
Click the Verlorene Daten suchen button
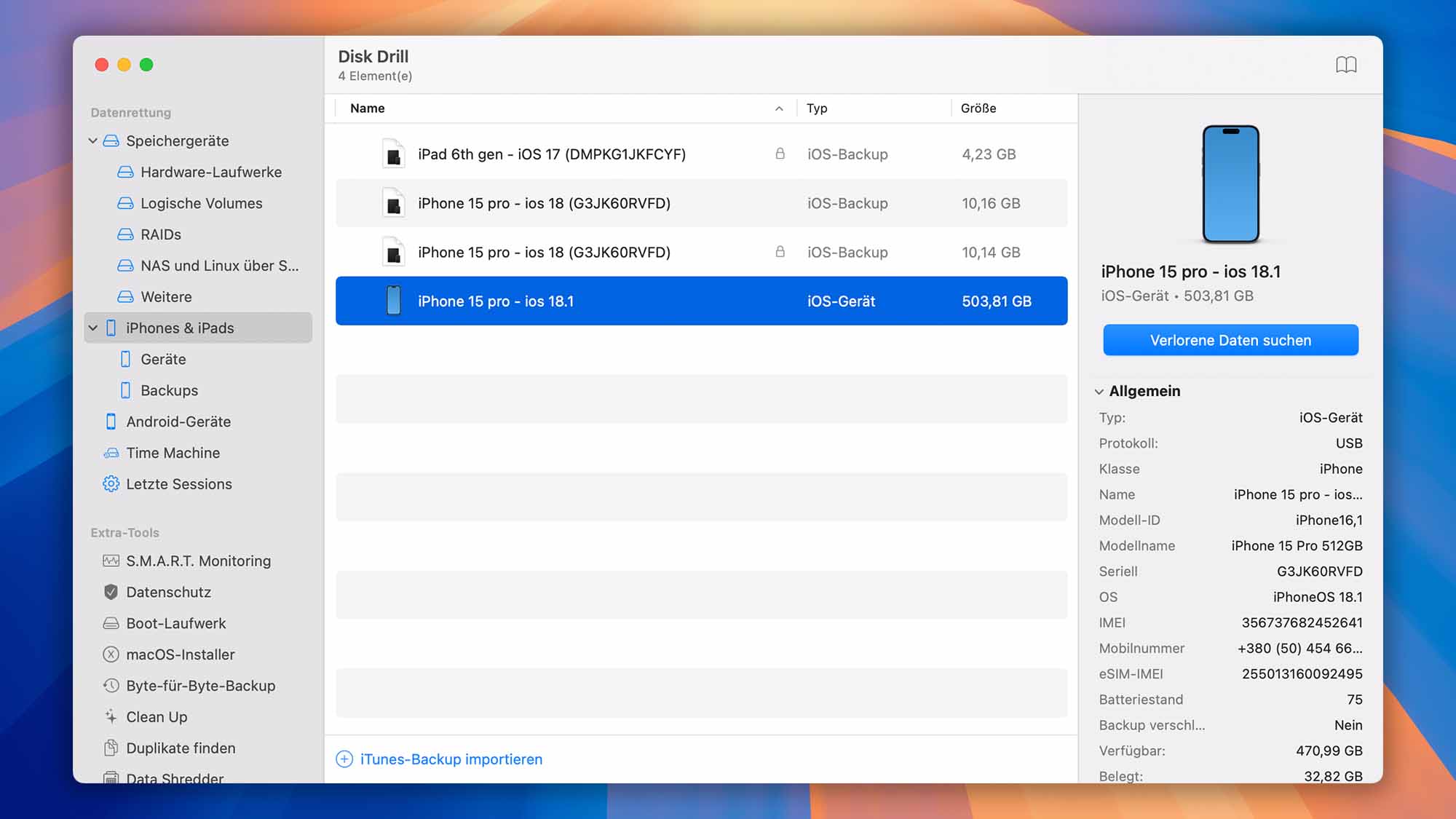click(x=1230, y=340)
